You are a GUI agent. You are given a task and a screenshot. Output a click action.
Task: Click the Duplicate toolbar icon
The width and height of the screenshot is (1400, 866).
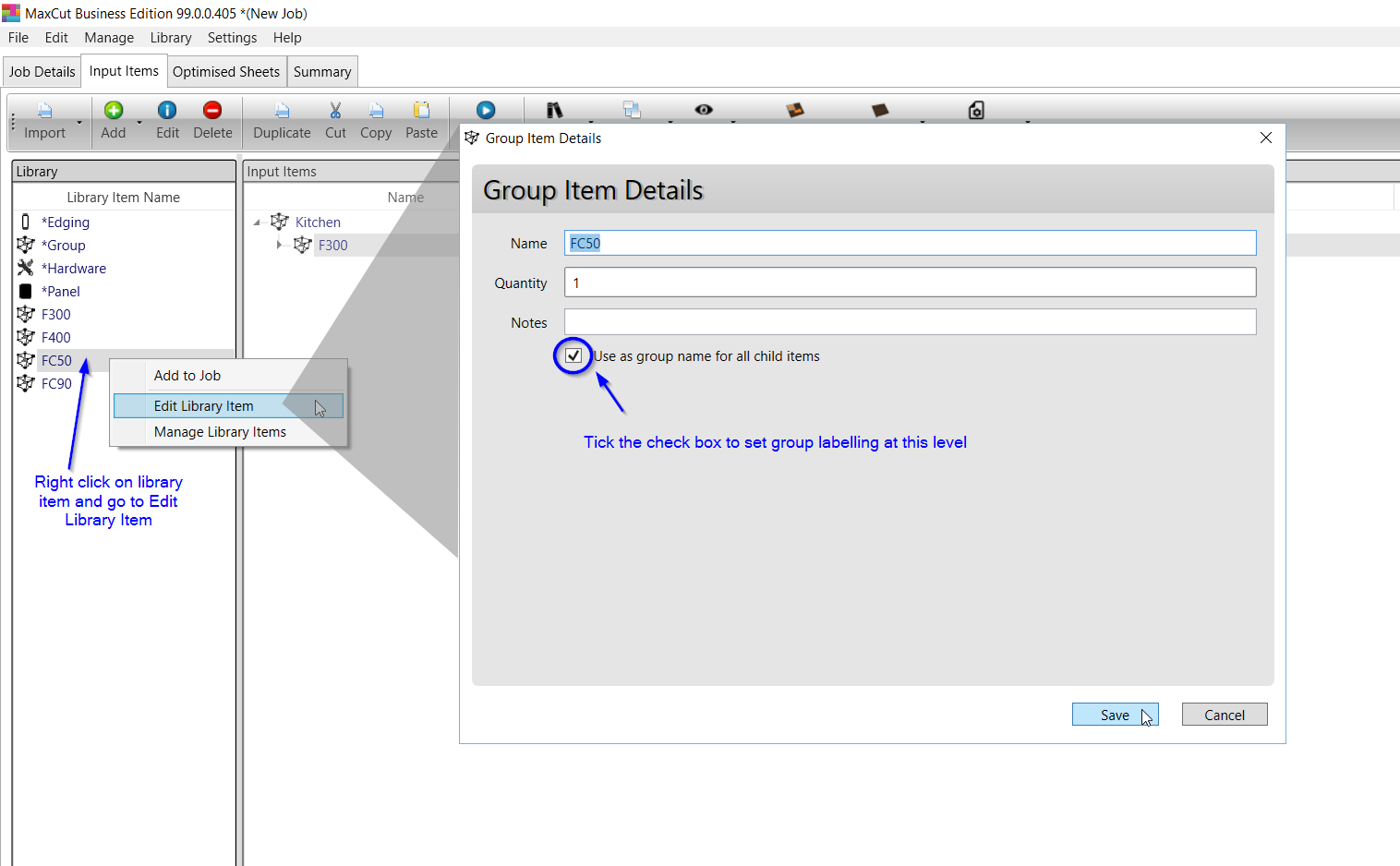coord(283,111)
